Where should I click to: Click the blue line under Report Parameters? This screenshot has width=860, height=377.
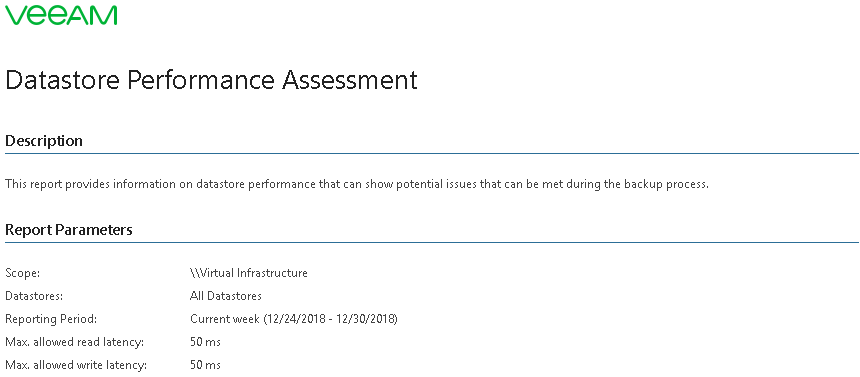(432, 242)
